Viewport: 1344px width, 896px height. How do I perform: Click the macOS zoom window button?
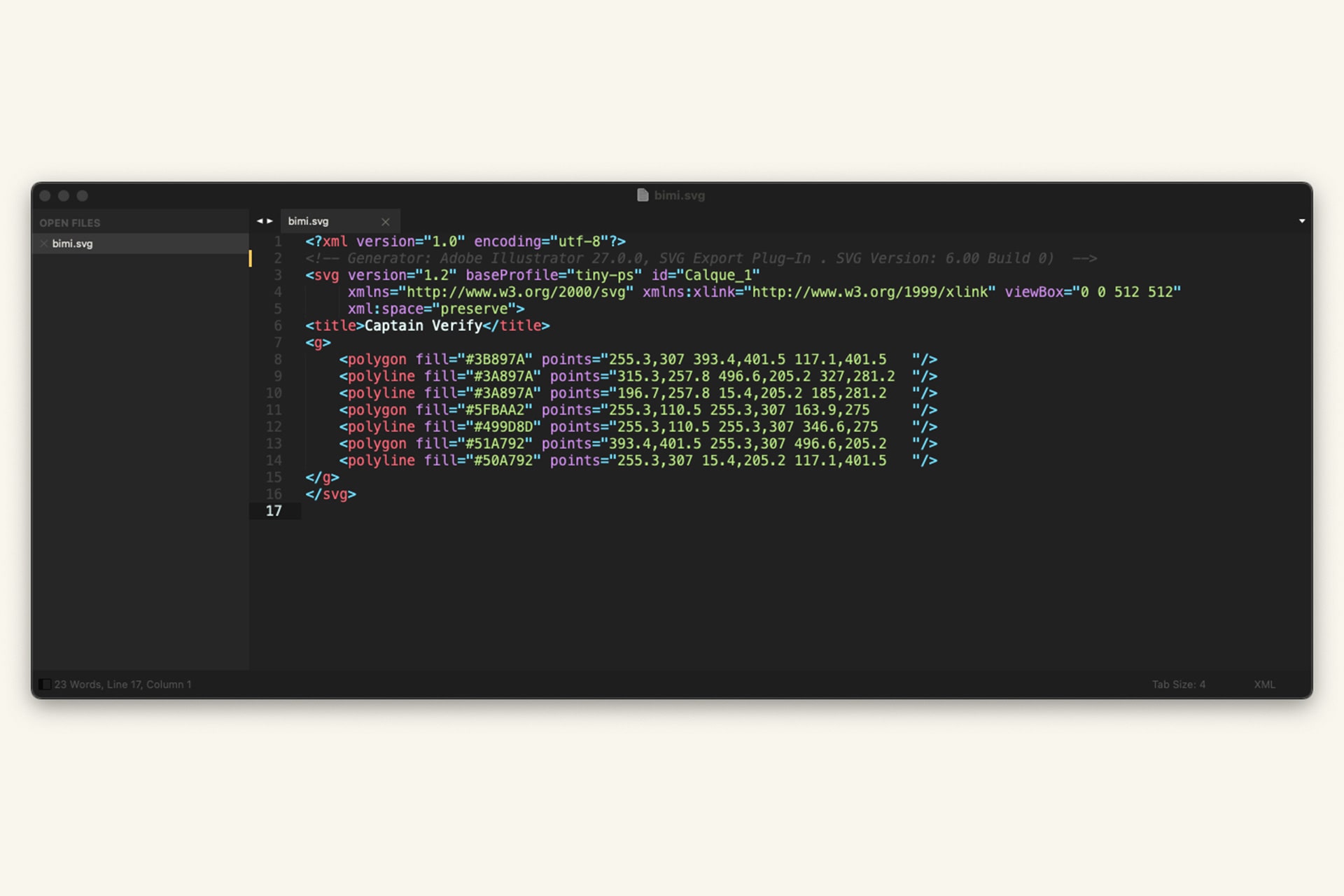tap(83, 196)
